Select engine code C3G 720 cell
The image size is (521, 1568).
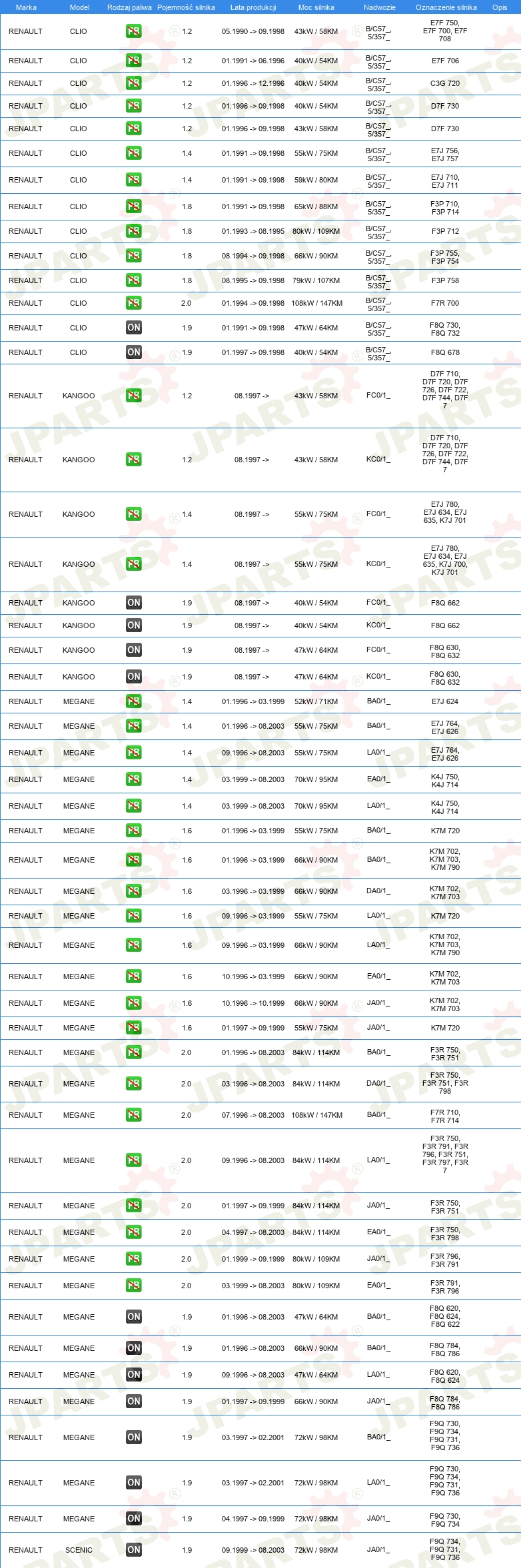[x=445, y=83]
